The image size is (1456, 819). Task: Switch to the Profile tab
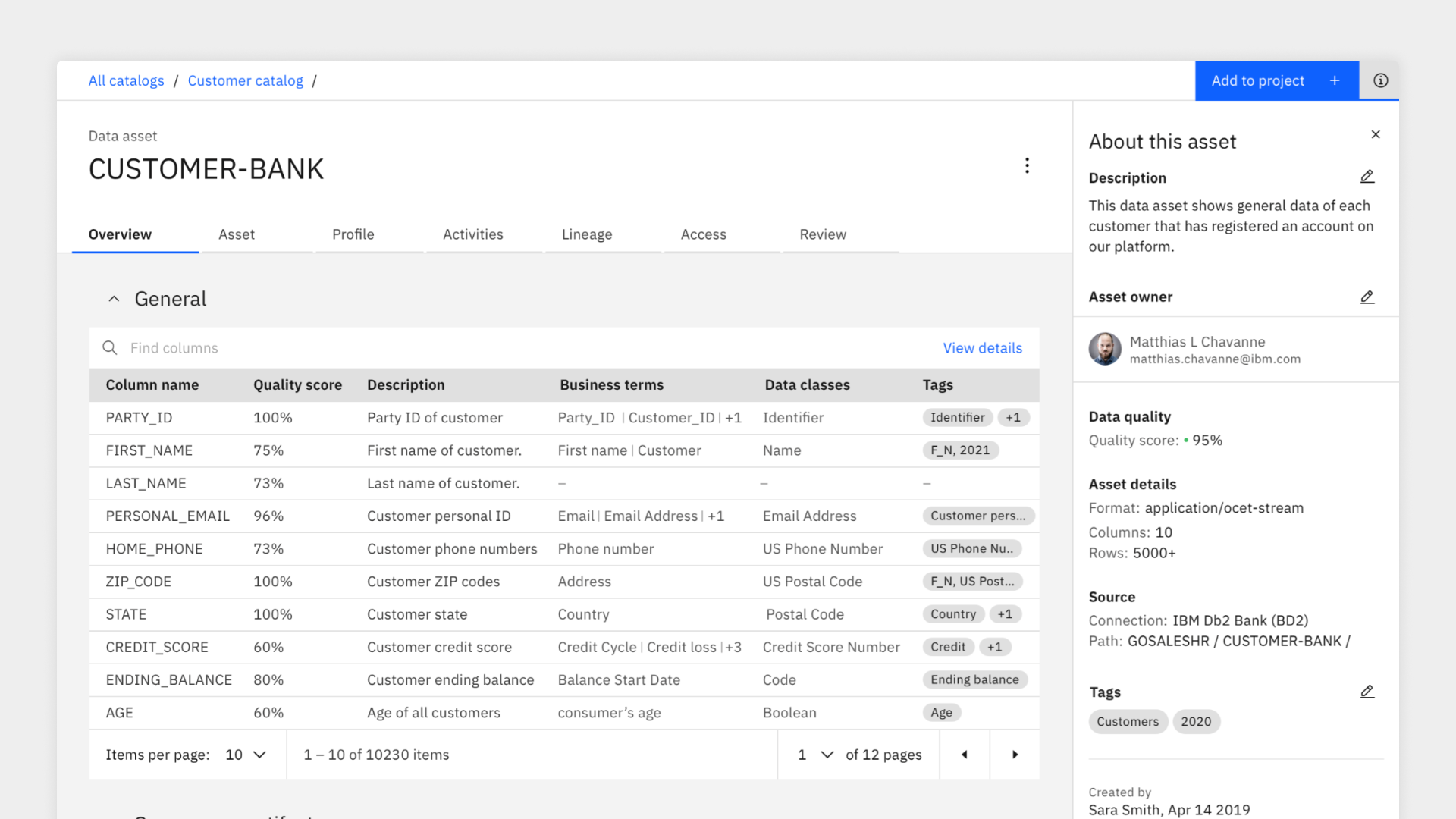(353, 234)
